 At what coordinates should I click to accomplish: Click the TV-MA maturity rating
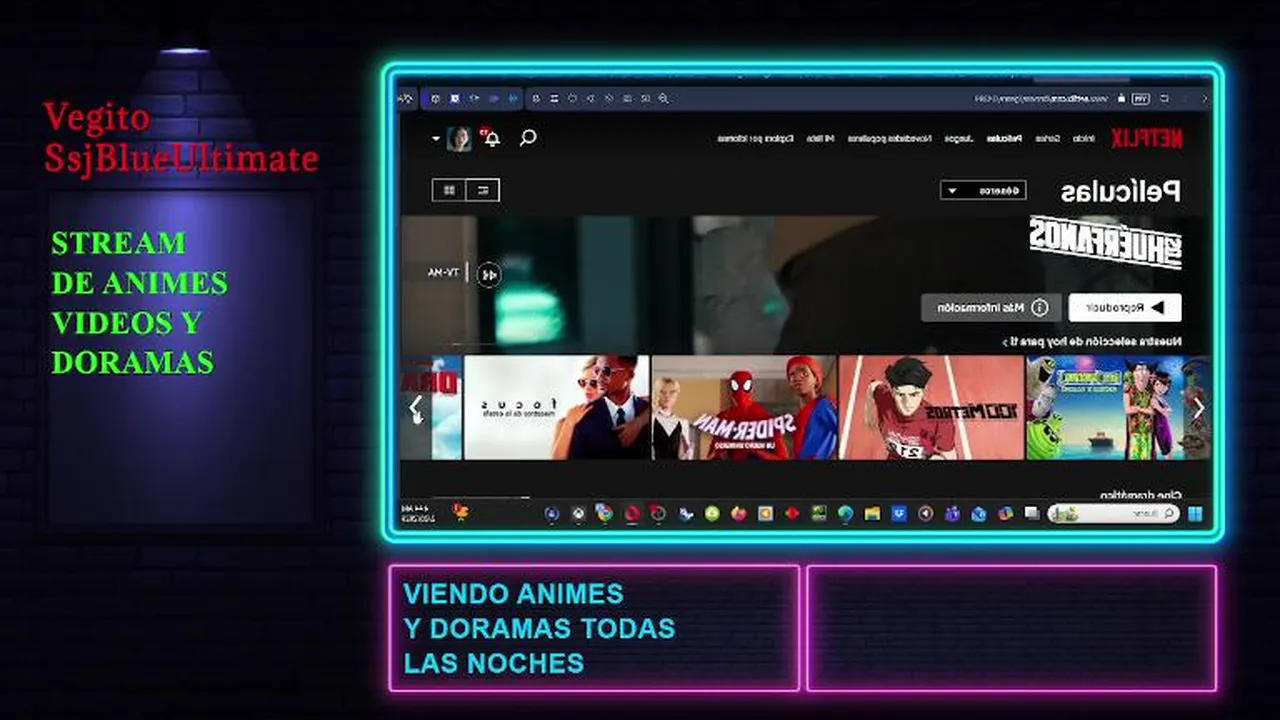point(443,272)
